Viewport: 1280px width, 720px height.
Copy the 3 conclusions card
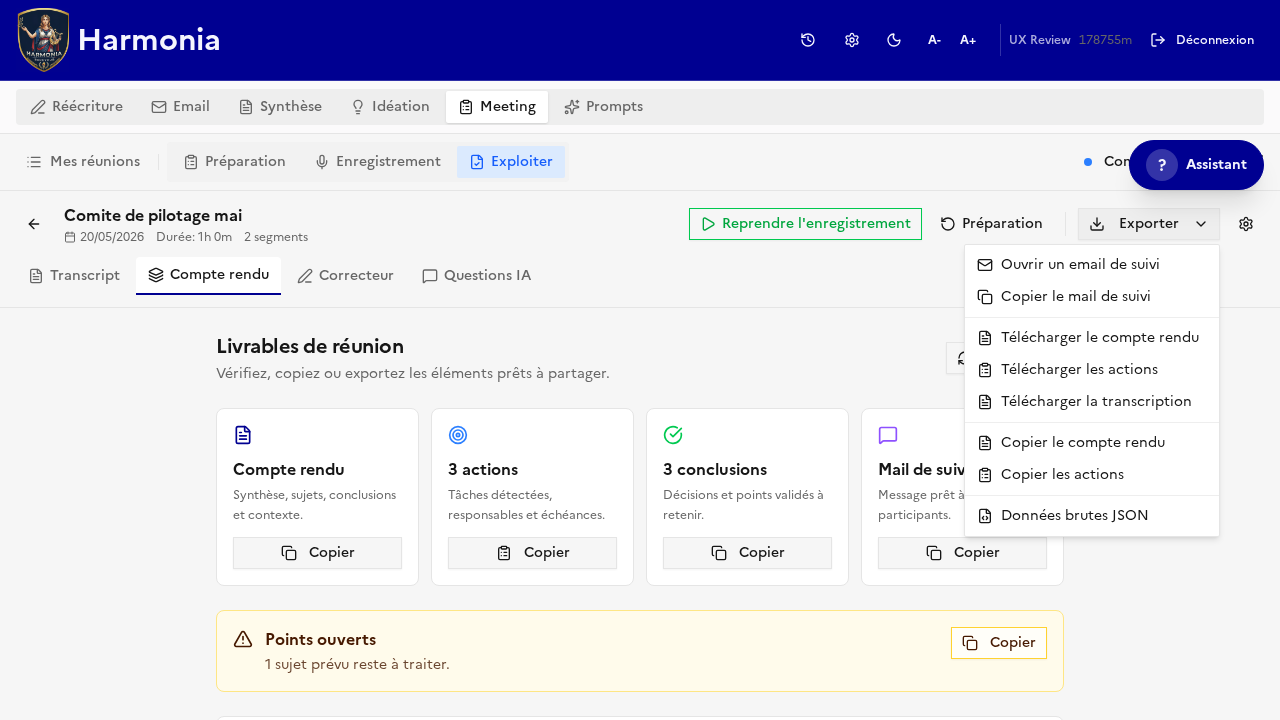coord(747,553)
